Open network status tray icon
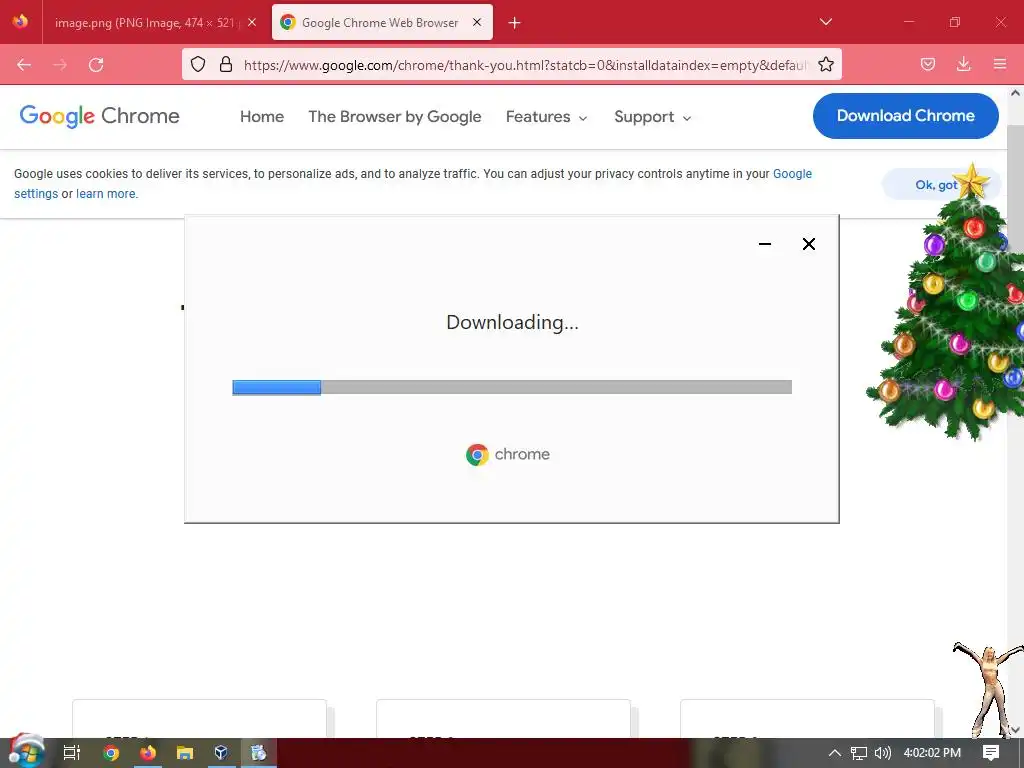The width and height of the screenshot is (1024, 768). (x=858, y=753)
